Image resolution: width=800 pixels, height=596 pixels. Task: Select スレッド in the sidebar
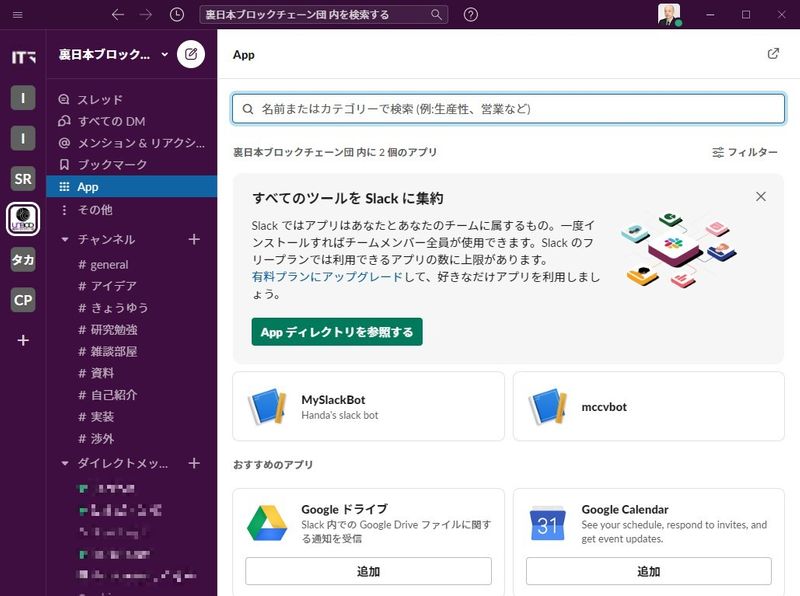coord(100,99)
